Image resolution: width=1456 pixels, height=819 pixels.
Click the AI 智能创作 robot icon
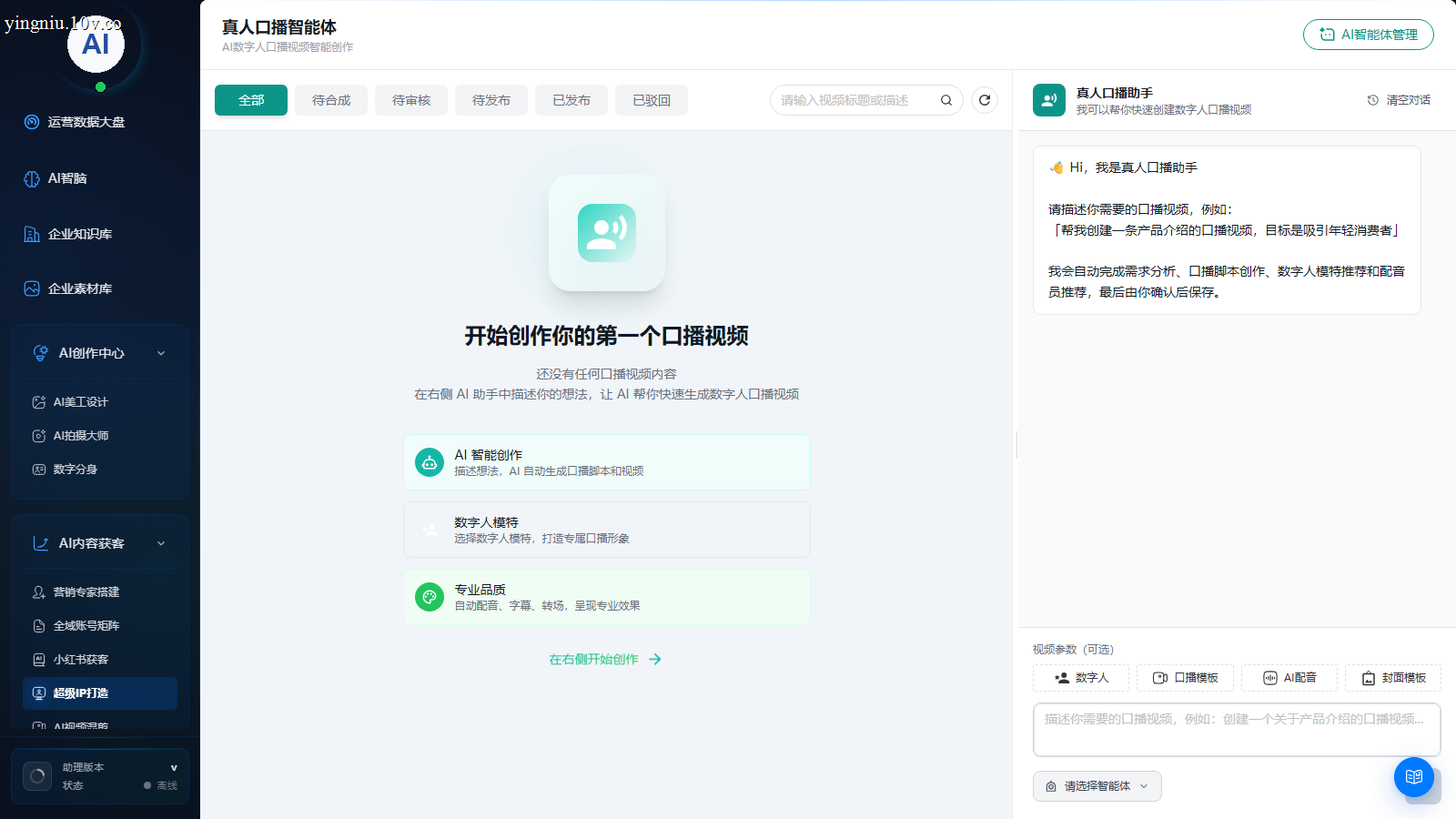coord(430,462)
